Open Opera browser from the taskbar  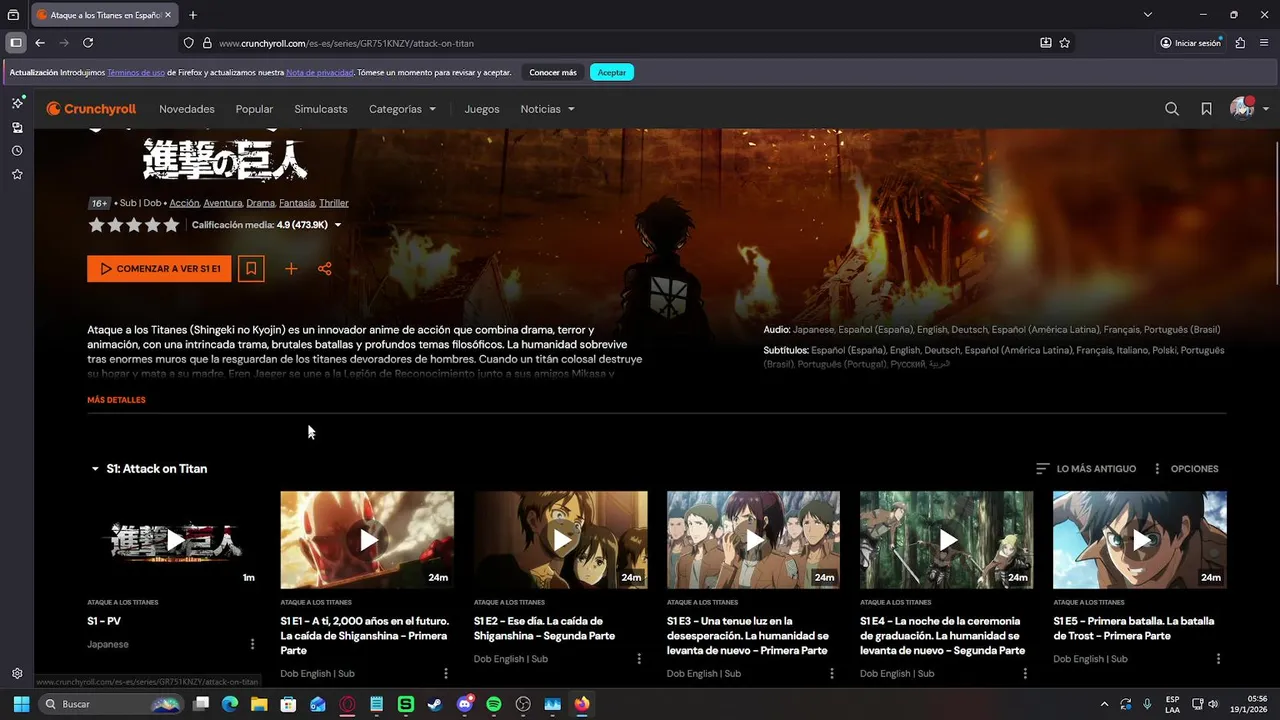[x=347, y=704]
